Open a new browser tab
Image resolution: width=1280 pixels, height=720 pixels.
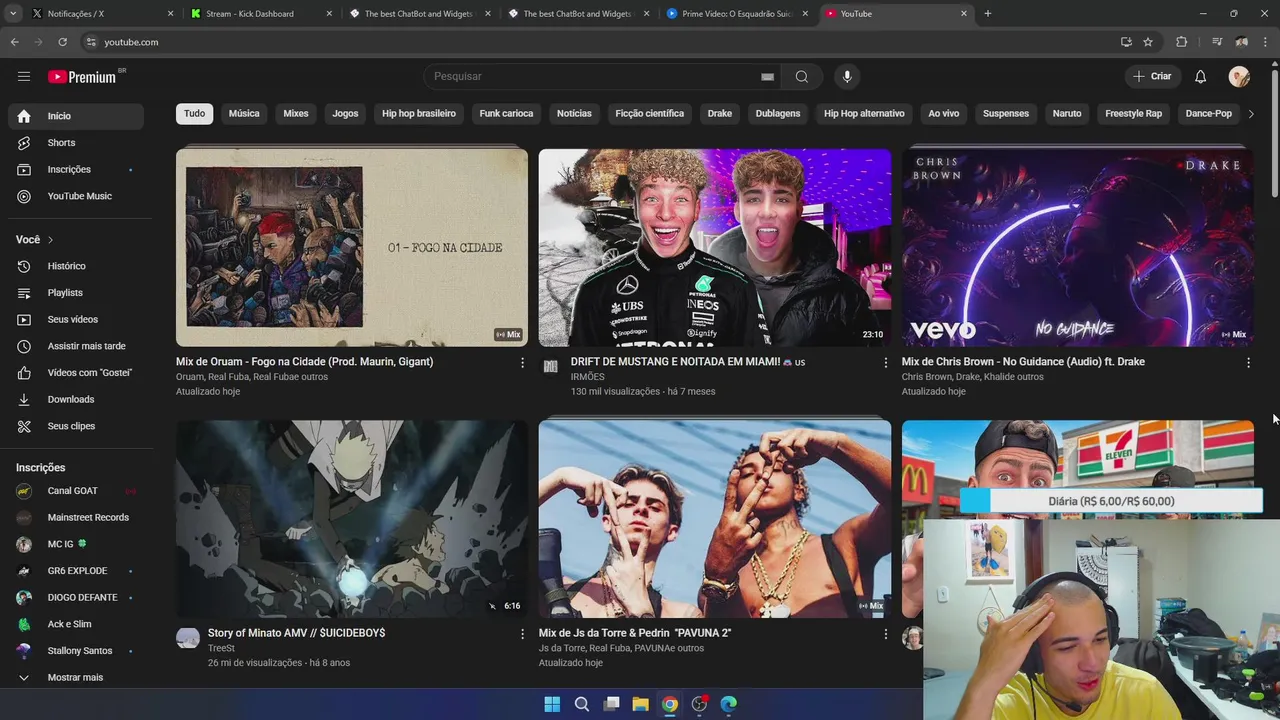(987, 14)
